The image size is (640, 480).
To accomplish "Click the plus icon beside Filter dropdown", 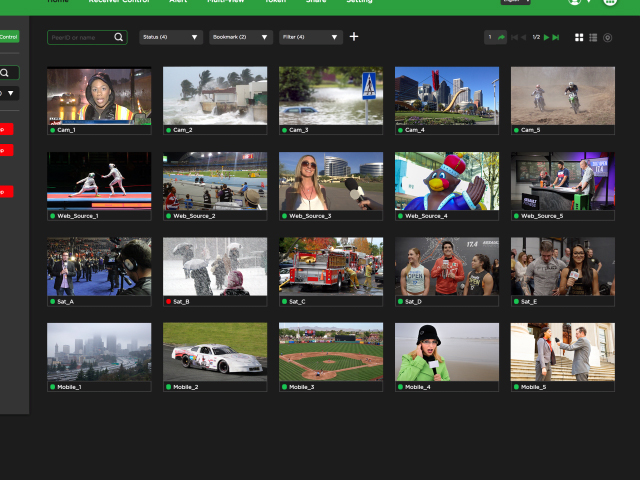I will click(x=354, y=37).
